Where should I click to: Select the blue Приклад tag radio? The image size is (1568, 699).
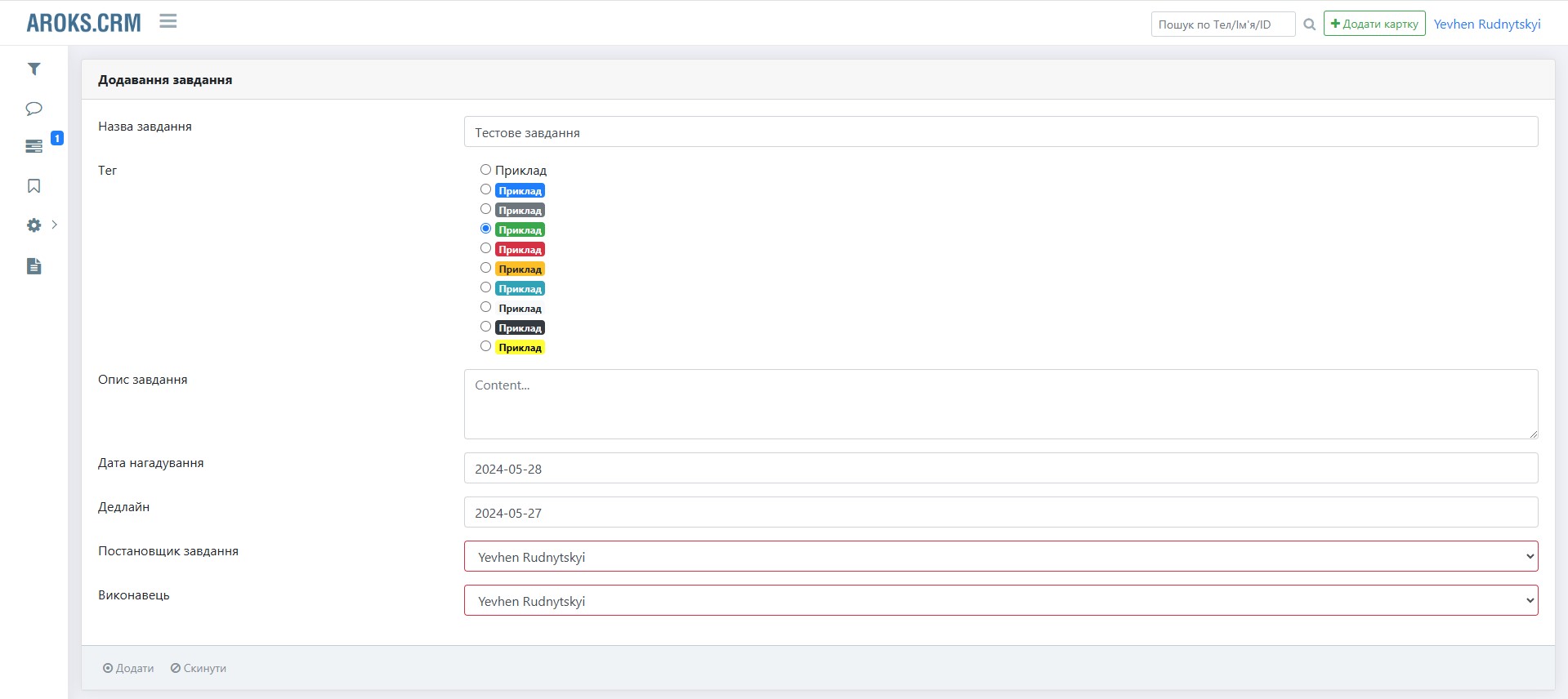coord(485,189)
